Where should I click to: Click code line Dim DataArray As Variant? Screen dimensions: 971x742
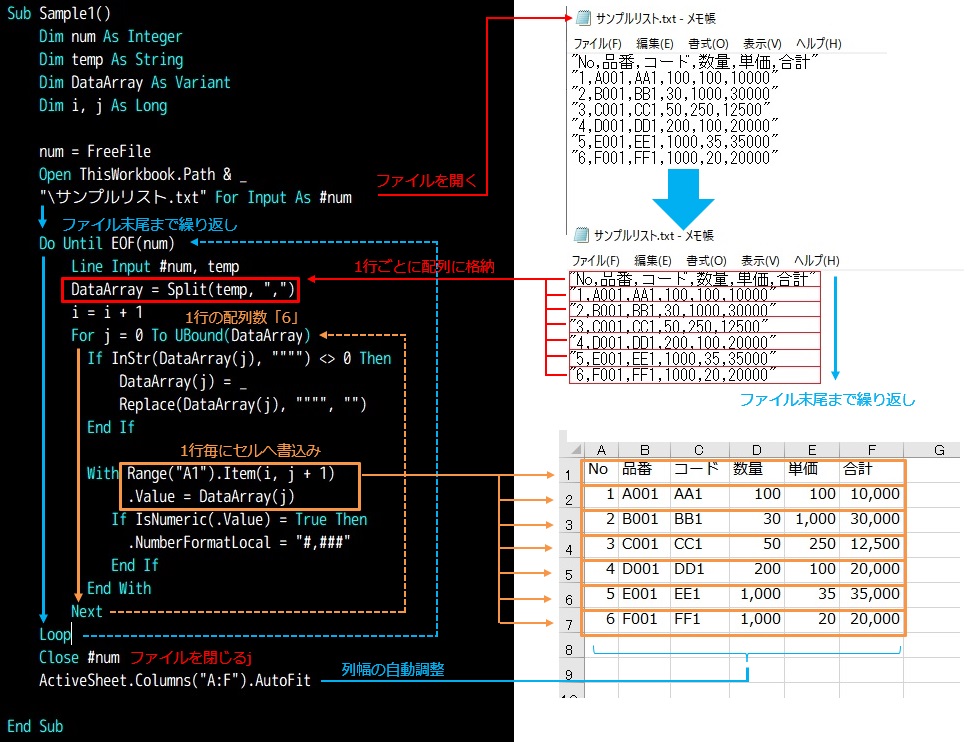(x=134, y=82)
